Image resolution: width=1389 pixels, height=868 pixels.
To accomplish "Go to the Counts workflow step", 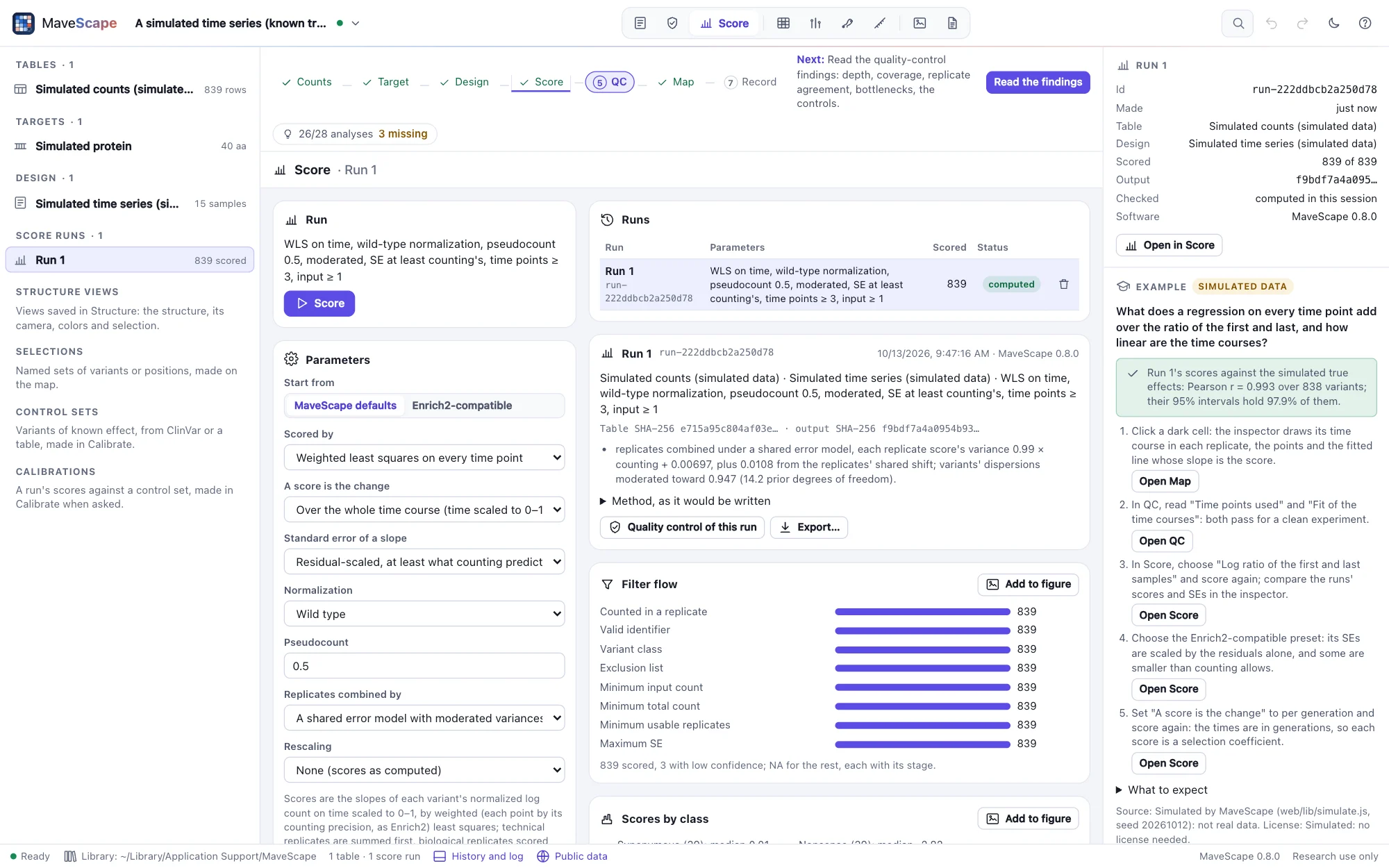I will click(306, 82).
